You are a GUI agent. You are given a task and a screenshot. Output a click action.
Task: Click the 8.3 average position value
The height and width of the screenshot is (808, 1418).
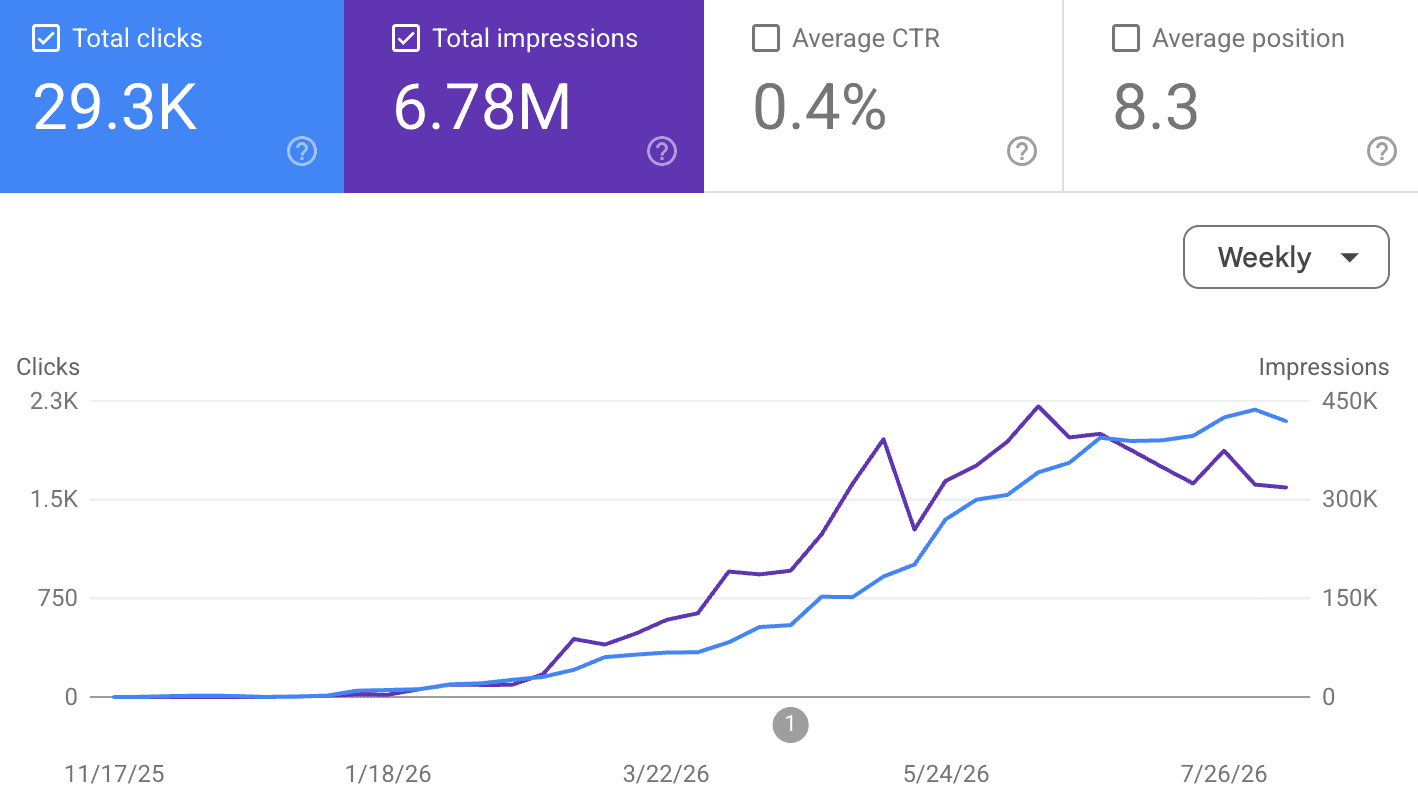coord(1156,107)
